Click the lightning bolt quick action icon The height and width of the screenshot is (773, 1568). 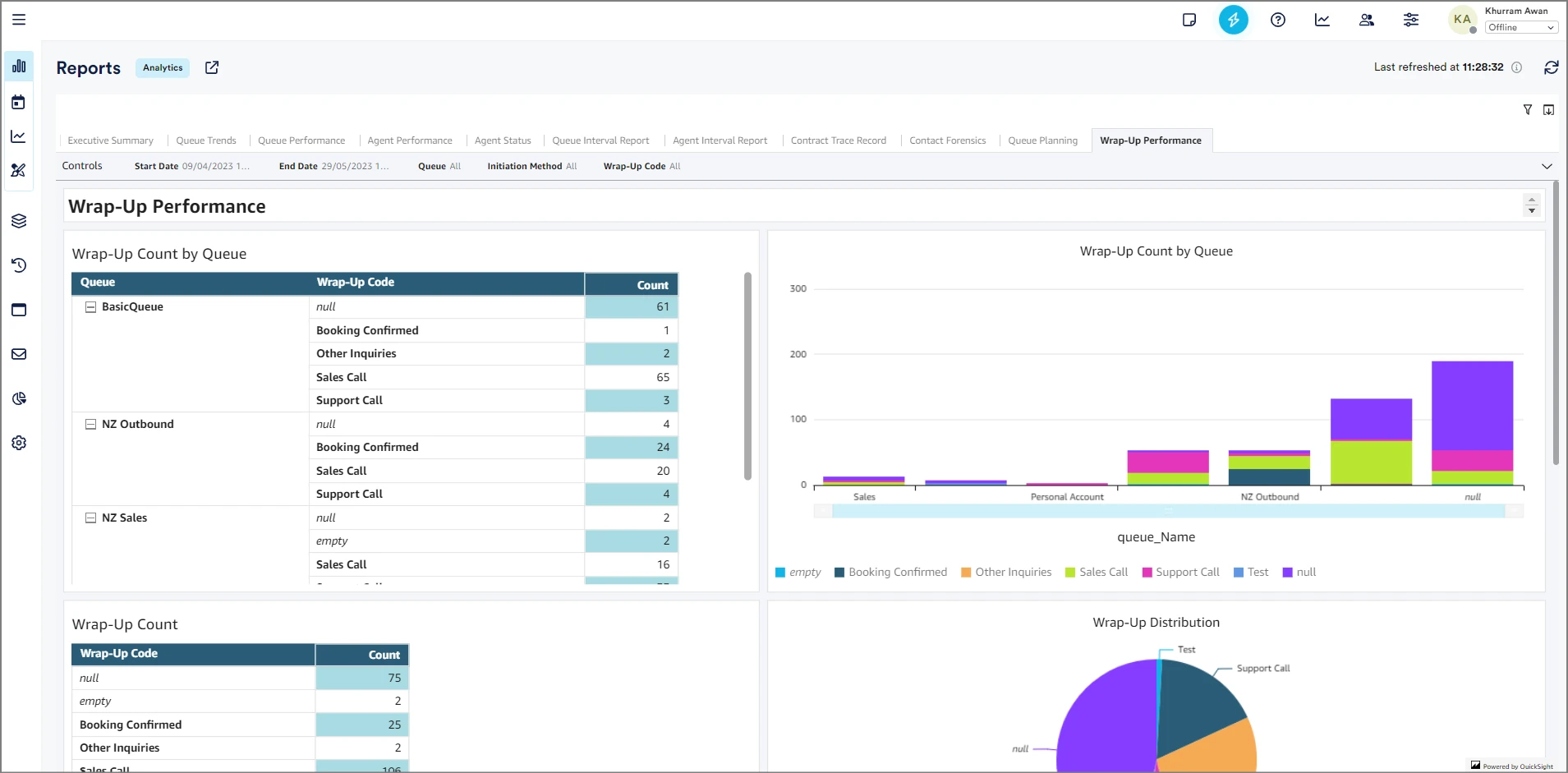[1233, 20]
